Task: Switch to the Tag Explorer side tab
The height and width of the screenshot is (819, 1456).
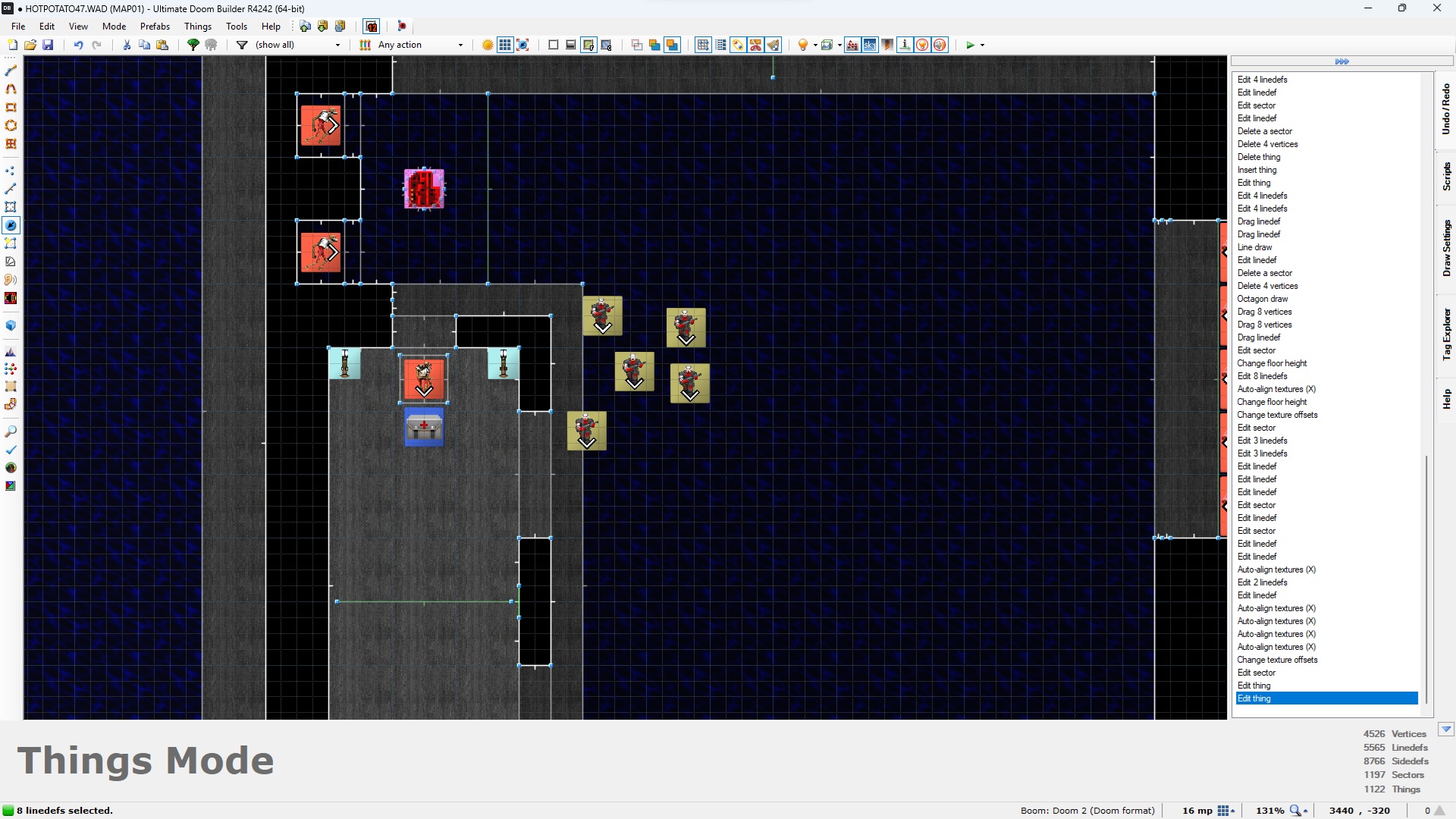Action: click(x=1446, y=334)
